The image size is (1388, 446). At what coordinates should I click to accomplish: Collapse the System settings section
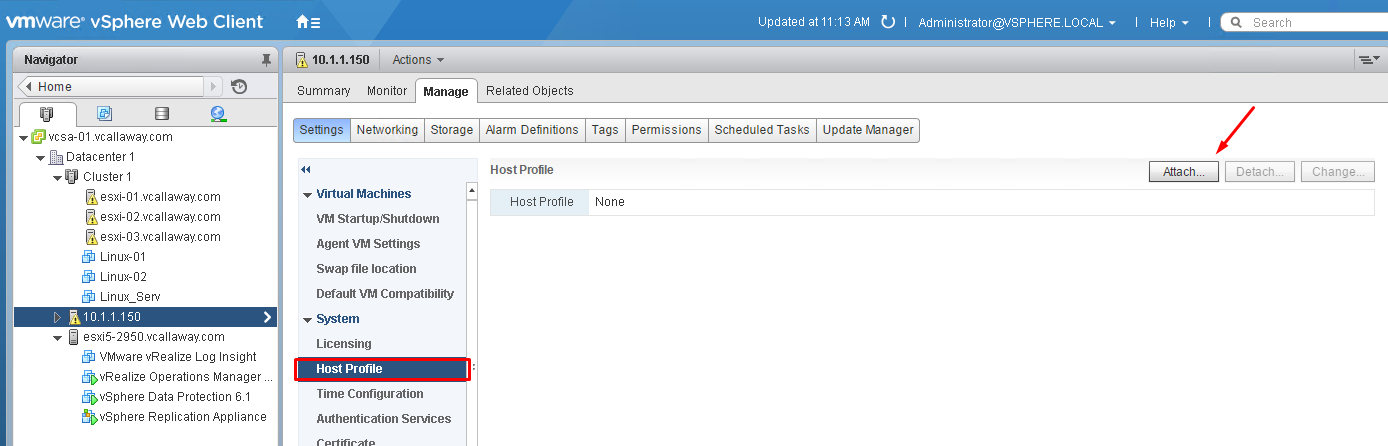(x=307, y=319)
